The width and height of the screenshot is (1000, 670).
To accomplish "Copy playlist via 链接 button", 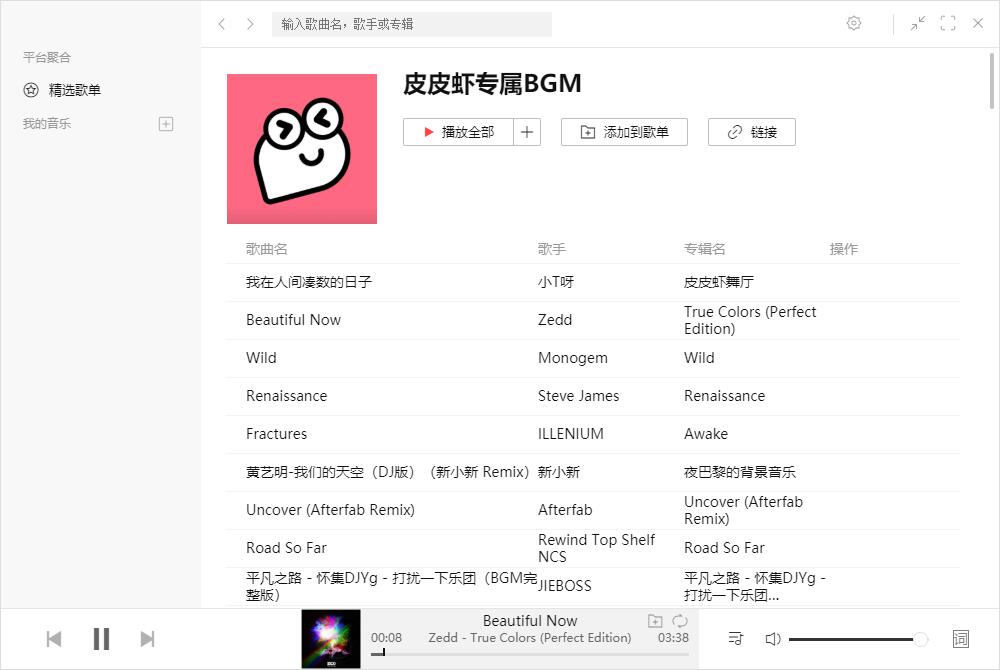I will (x=752, y=132).
